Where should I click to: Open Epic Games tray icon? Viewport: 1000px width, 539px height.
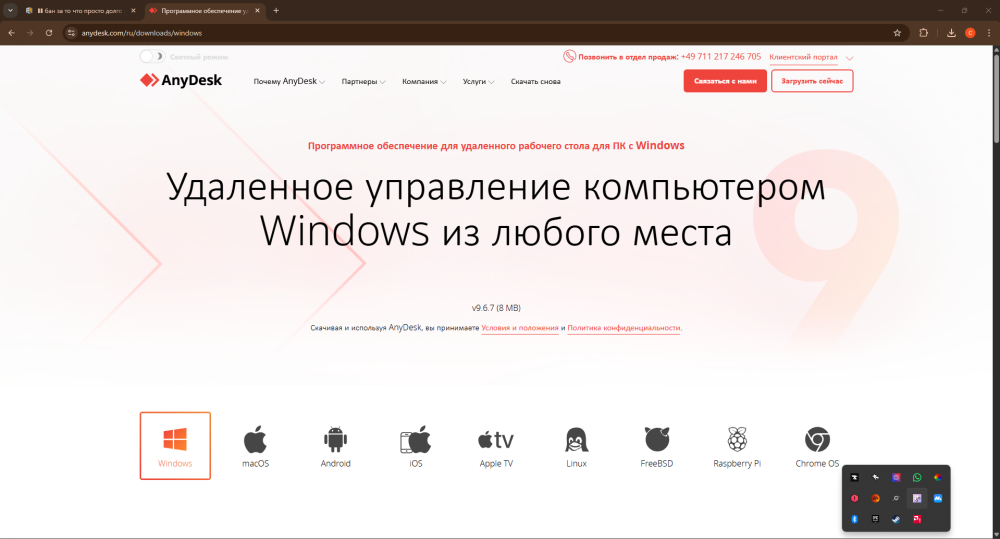pos(876,519)
